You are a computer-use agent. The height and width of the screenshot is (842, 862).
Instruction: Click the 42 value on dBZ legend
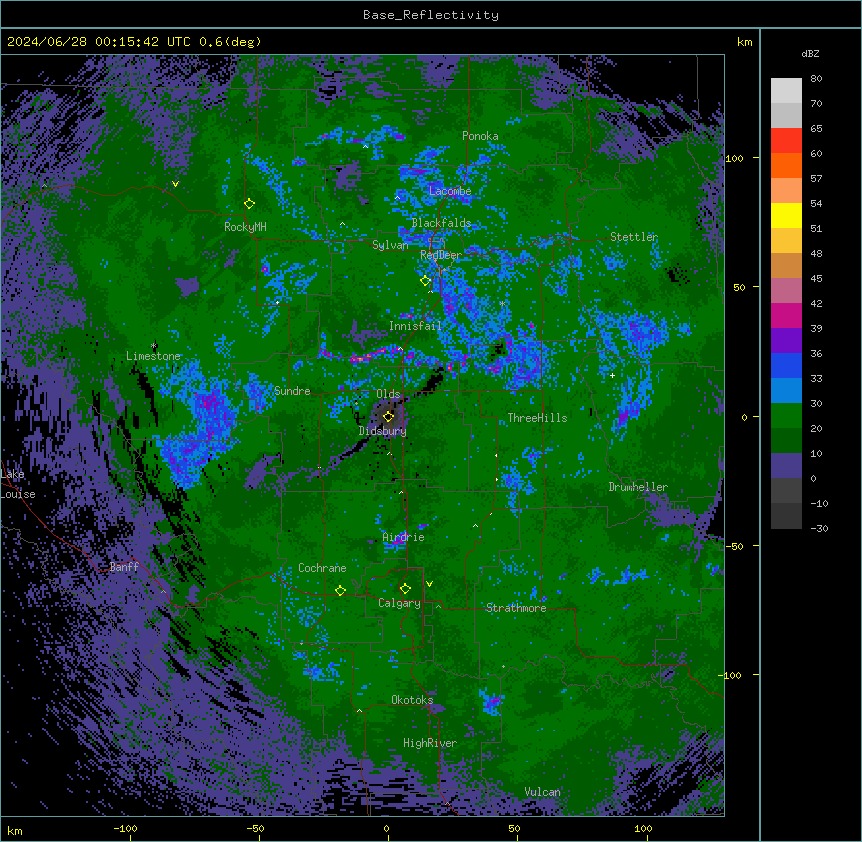click(816, 303)
